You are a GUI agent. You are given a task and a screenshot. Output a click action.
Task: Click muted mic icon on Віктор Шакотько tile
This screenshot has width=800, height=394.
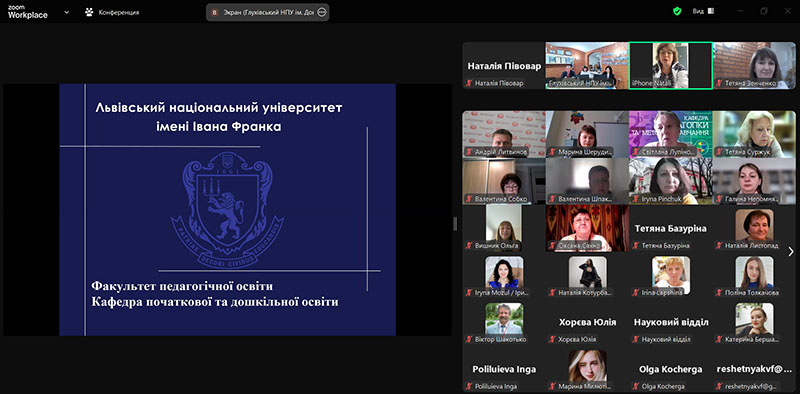point(468,339)
